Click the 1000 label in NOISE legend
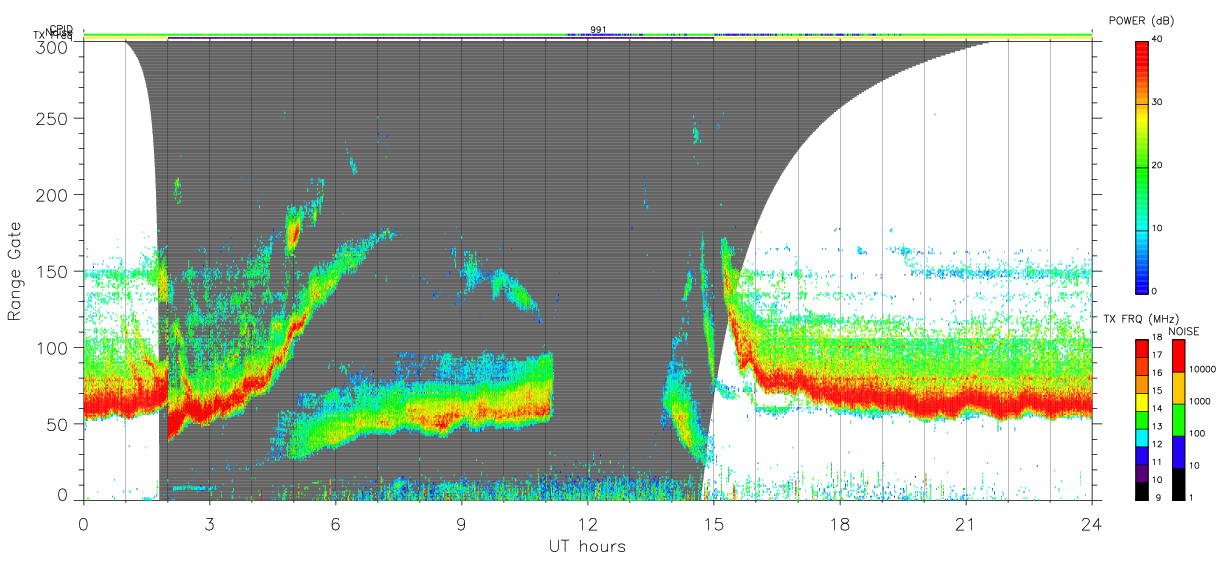Screen dimensions: 1228x567 click(1198, 401)
